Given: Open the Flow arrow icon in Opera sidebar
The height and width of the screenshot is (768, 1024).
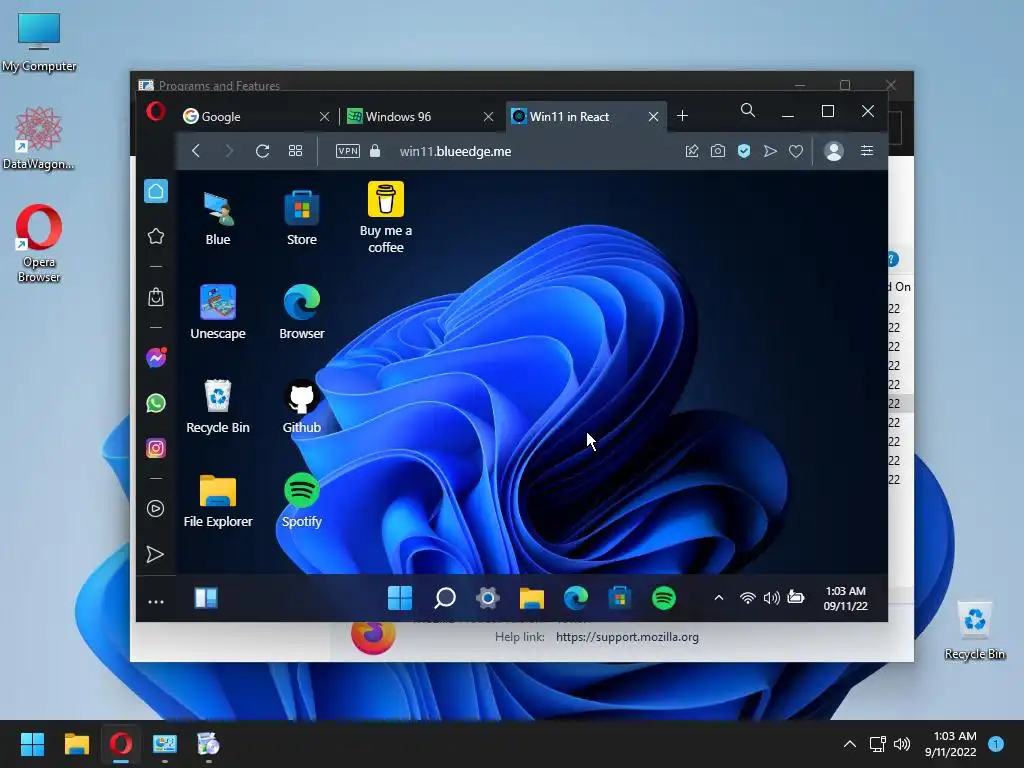Looking at the screenshot, I should coord(155,554).
